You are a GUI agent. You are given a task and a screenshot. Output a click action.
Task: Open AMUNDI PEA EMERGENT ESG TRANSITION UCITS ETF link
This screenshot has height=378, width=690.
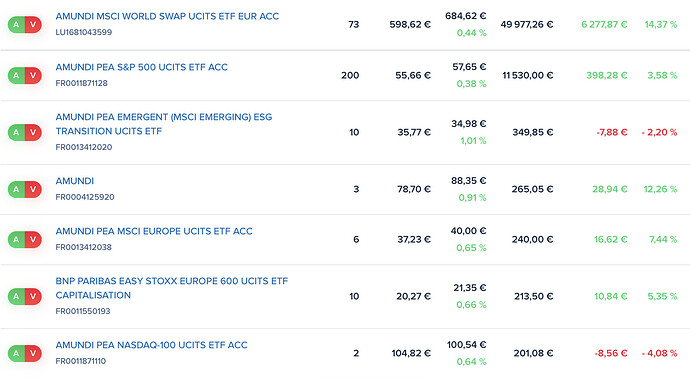[x=164, y=124]
